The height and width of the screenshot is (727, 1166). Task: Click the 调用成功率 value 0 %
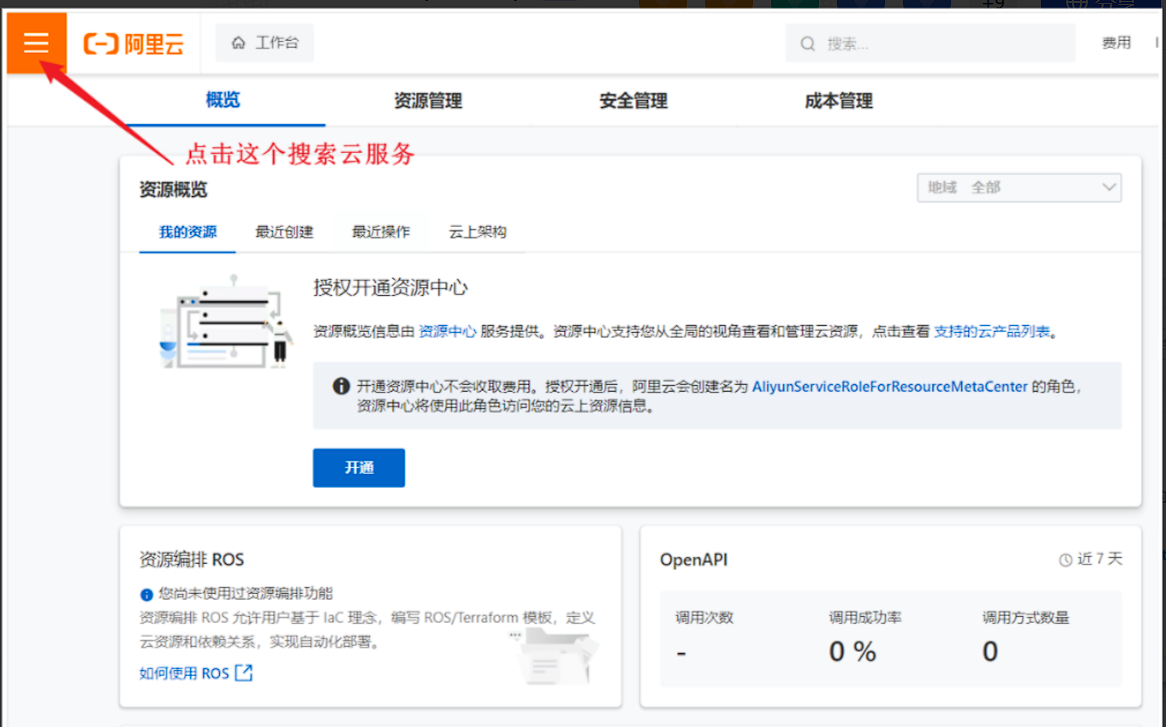[x=853, y=652]
